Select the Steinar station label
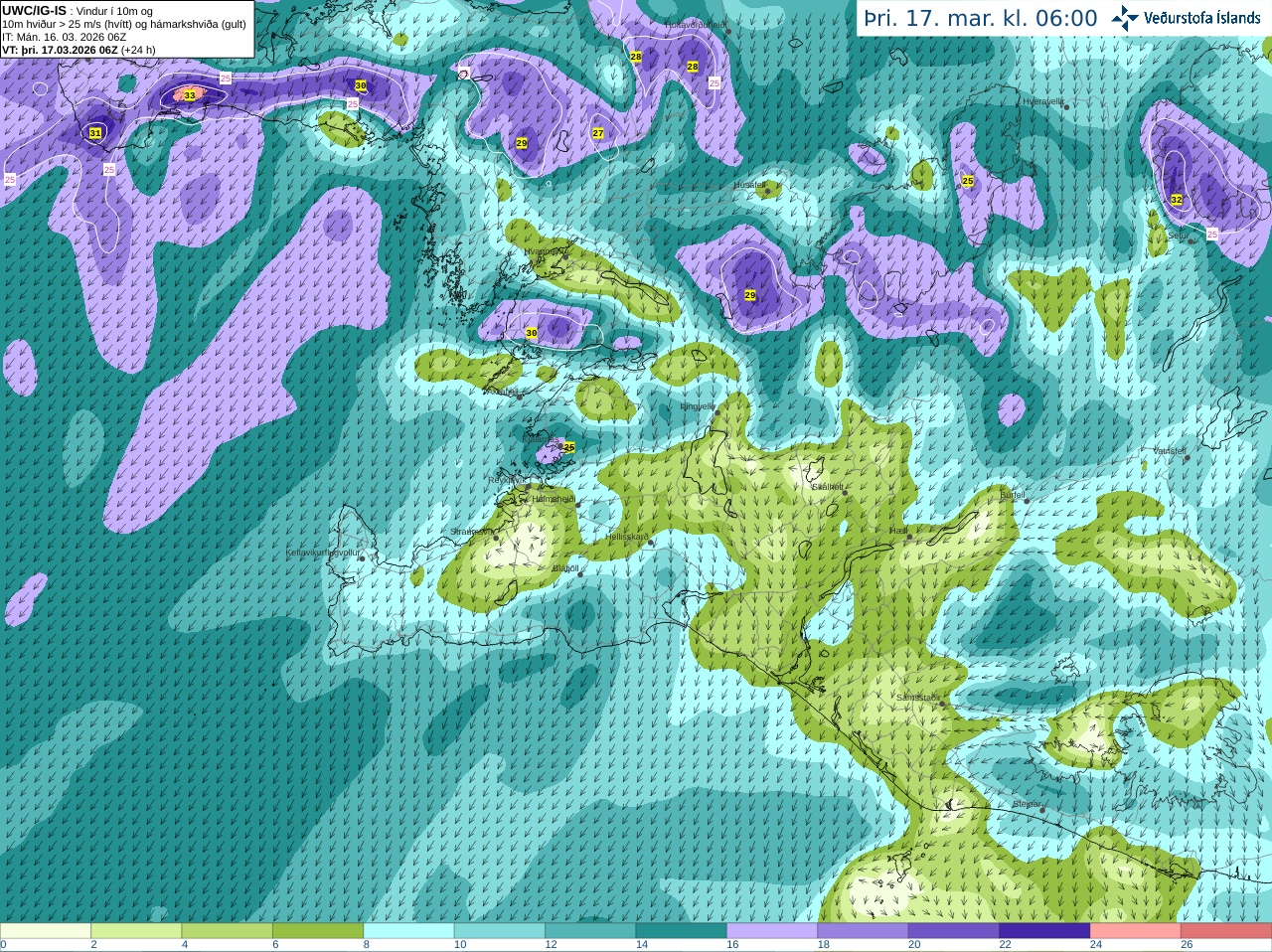1272x952 pixels. coord(1027,804)
